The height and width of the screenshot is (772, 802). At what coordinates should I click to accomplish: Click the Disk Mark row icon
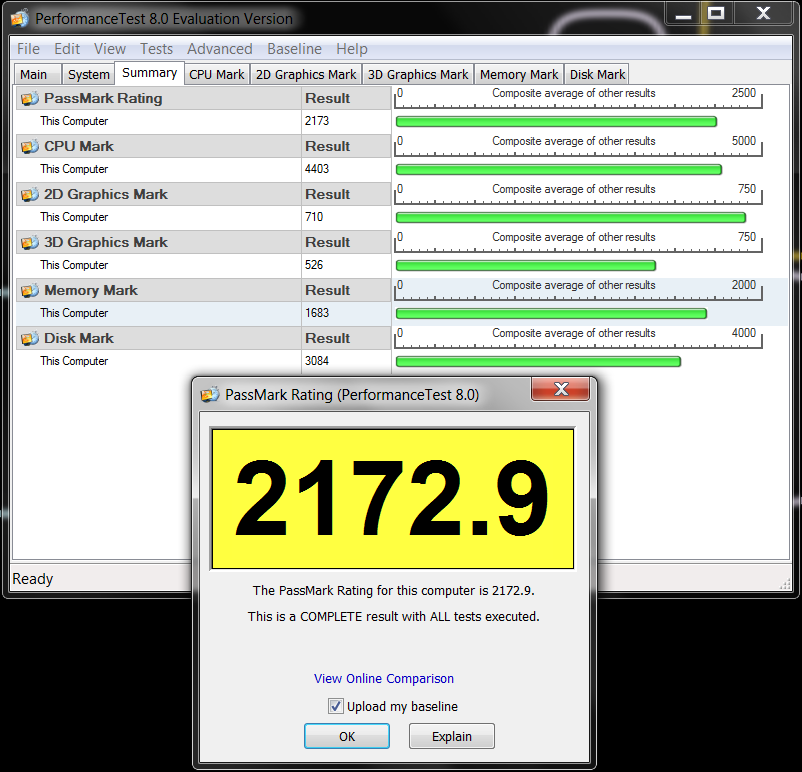(x=30, y=339)
